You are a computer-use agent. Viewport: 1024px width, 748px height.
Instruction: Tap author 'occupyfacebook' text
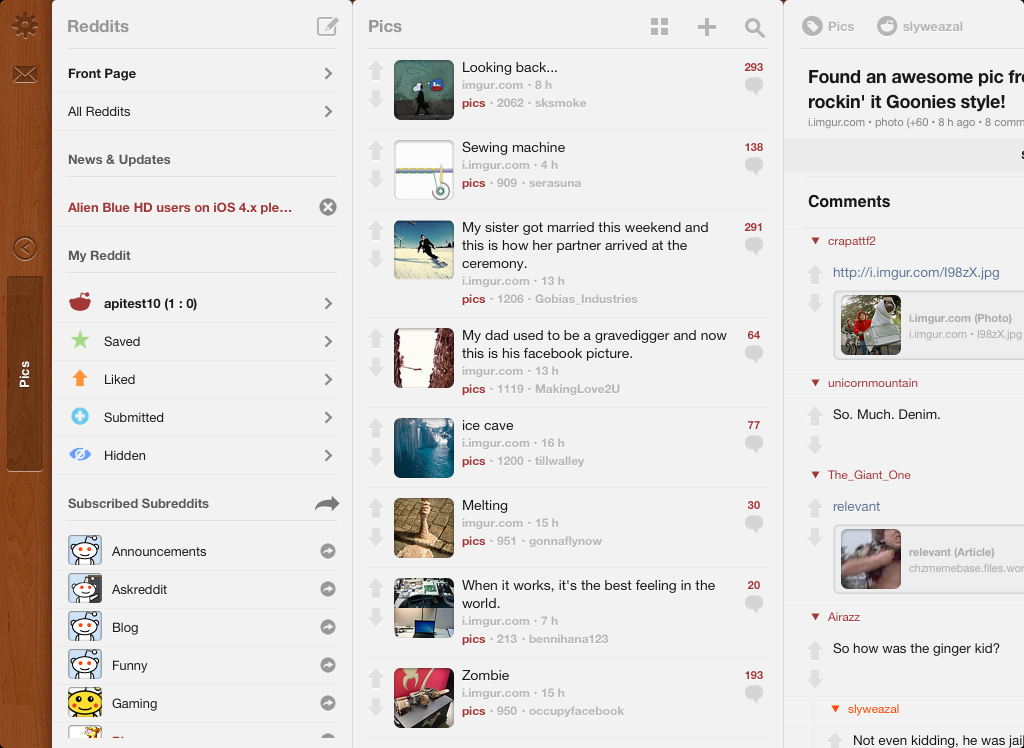tap(576, 711)
